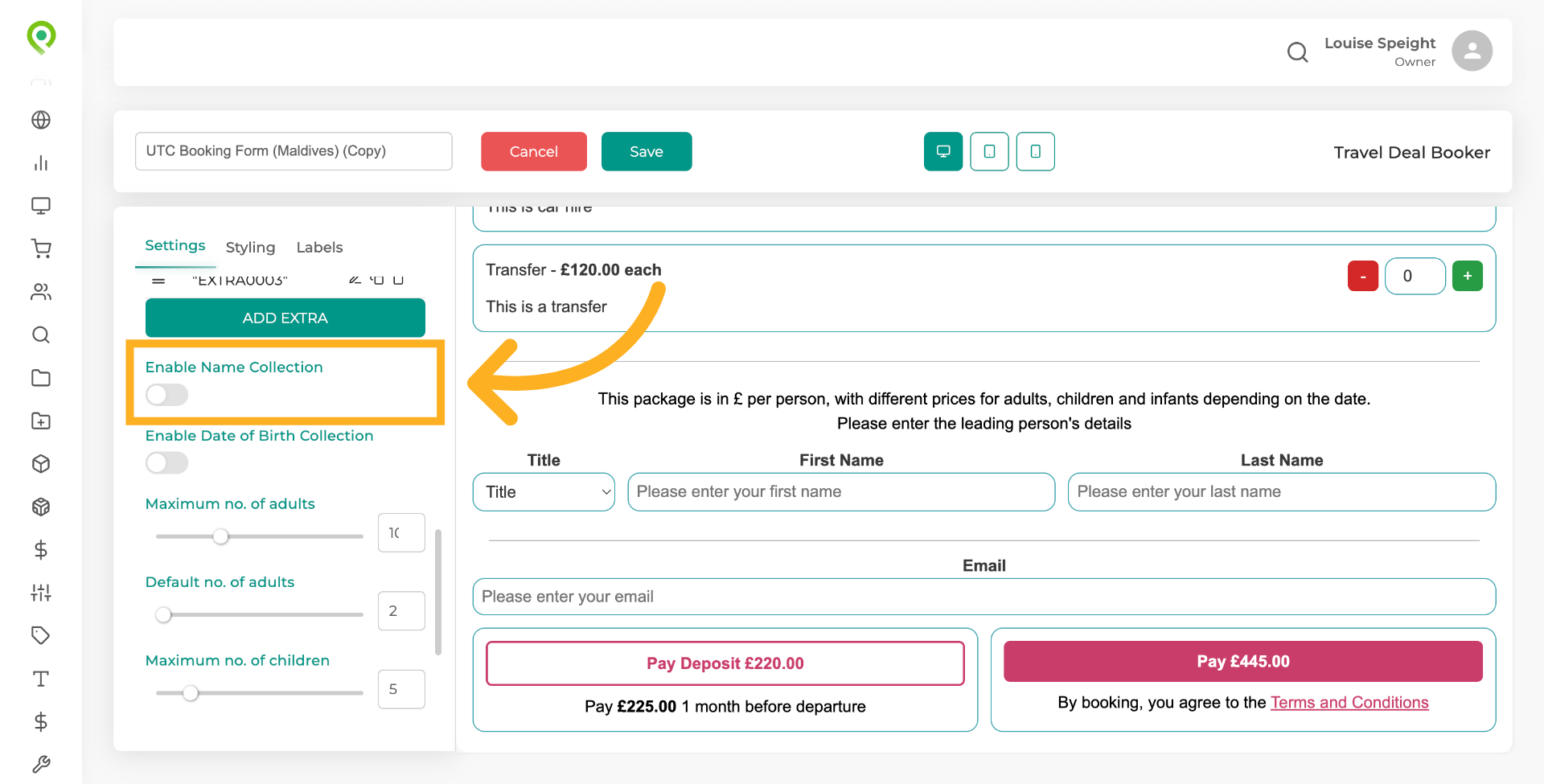The image size is (1544, 784).
Task: Open the Labels tab
Action: pyautogui.click(x=319, y=247)
